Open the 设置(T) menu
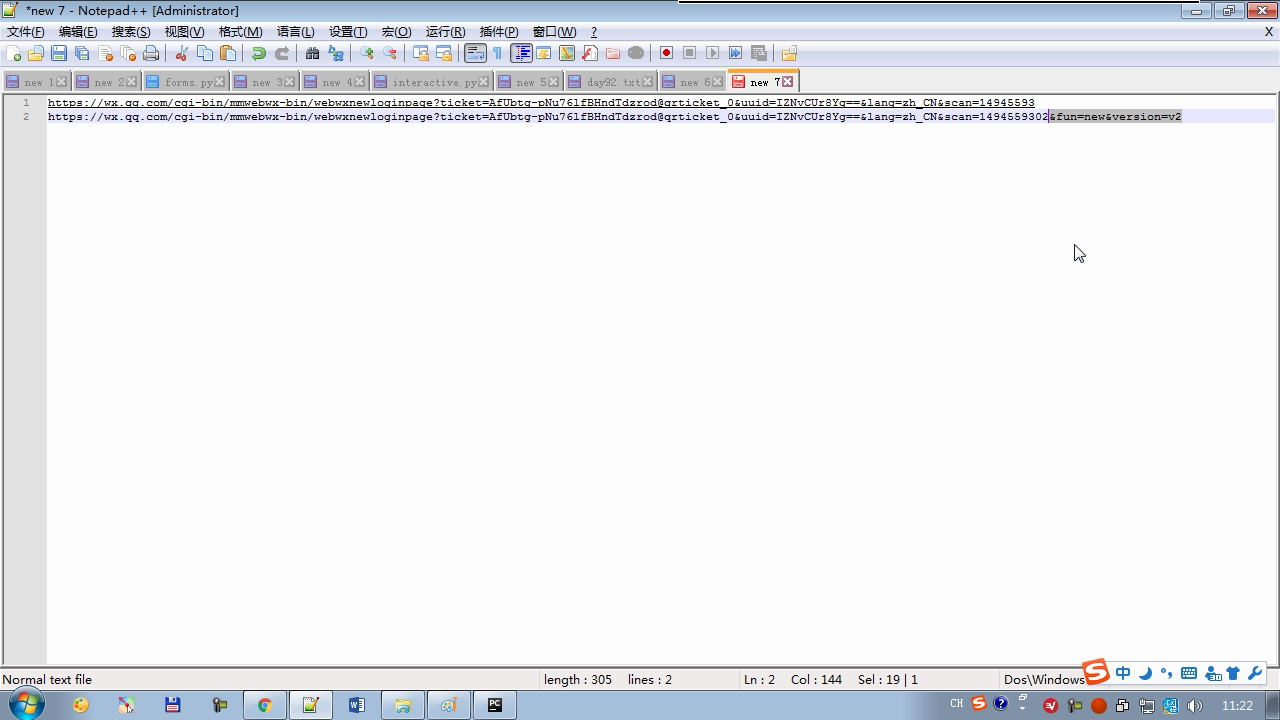Image resolution: width=1280 pixels, height=720 pixels. (348, 32)
